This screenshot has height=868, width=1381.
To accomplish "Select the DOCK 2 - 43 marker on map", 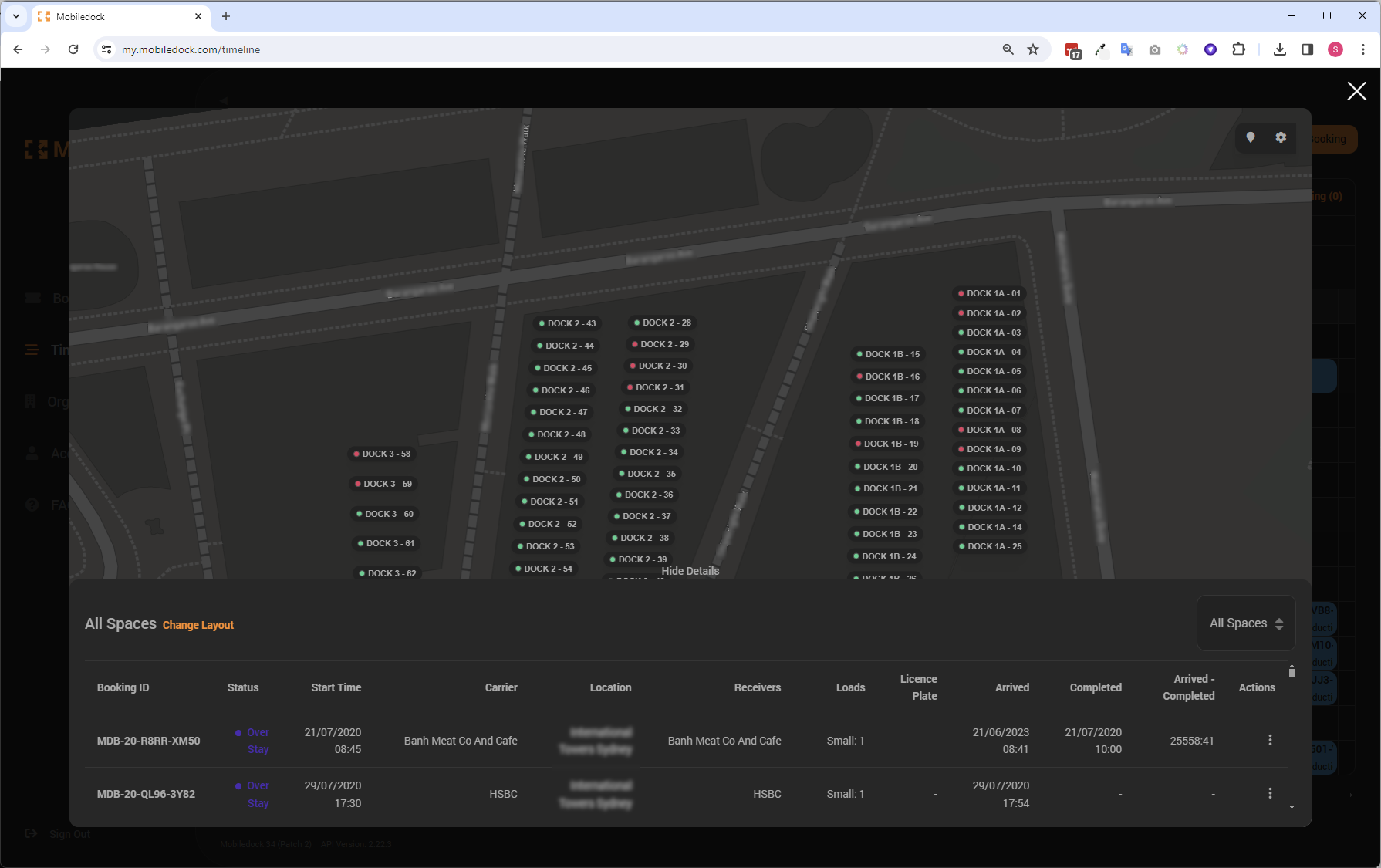I will click(567, 323).
